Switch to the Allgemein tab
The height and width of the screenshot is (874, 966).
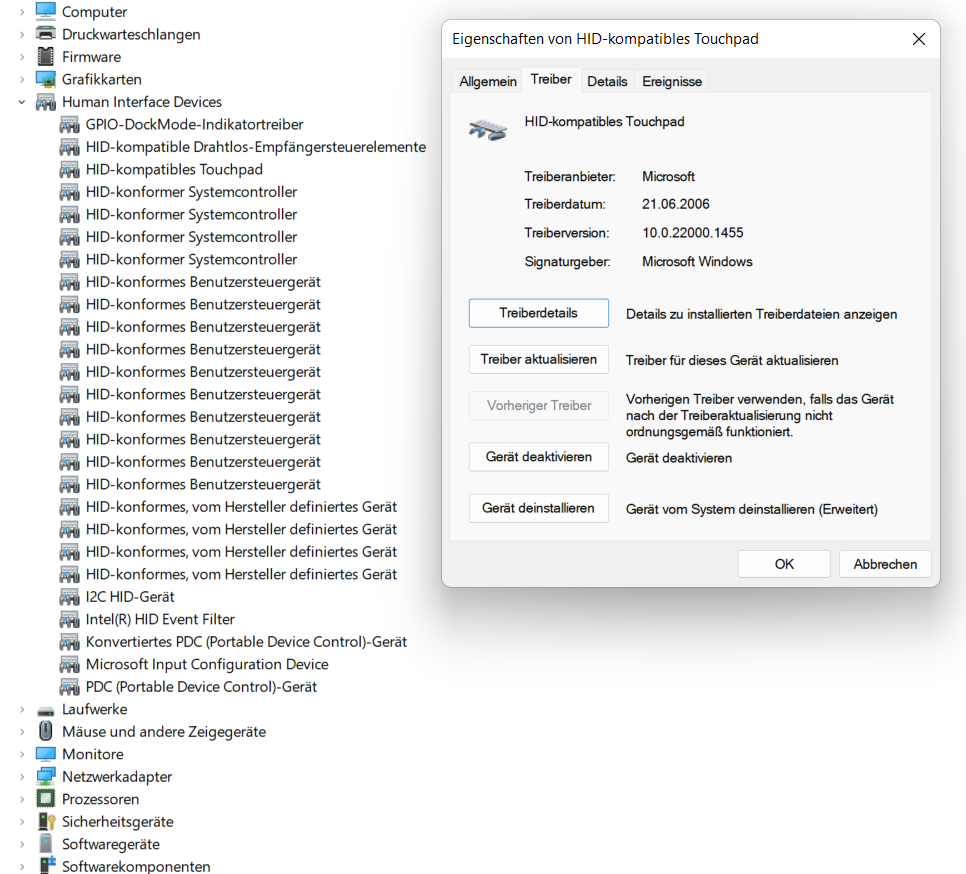pos(488,81)
